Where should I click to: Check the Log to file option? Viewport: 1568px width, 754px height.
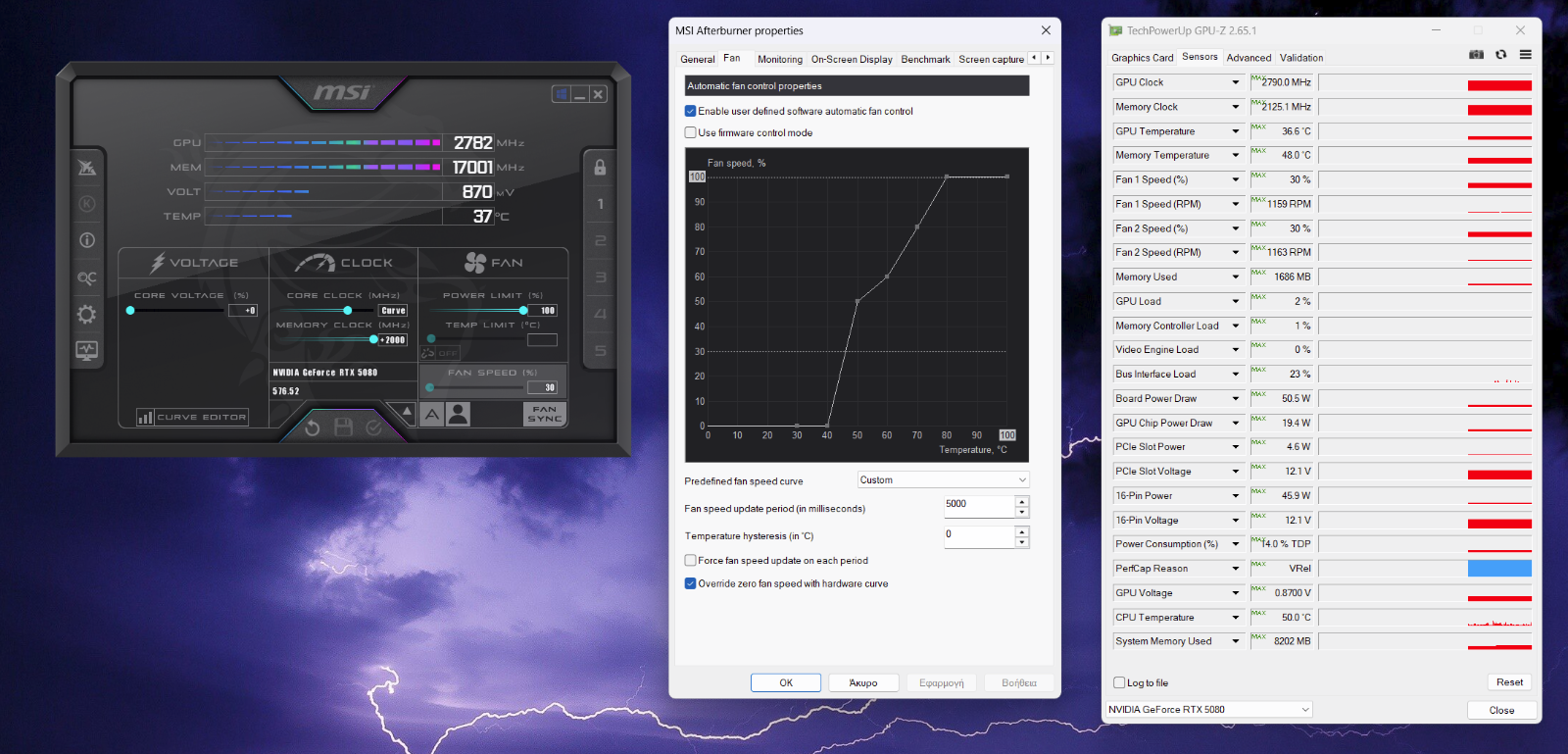(1119, 683)
